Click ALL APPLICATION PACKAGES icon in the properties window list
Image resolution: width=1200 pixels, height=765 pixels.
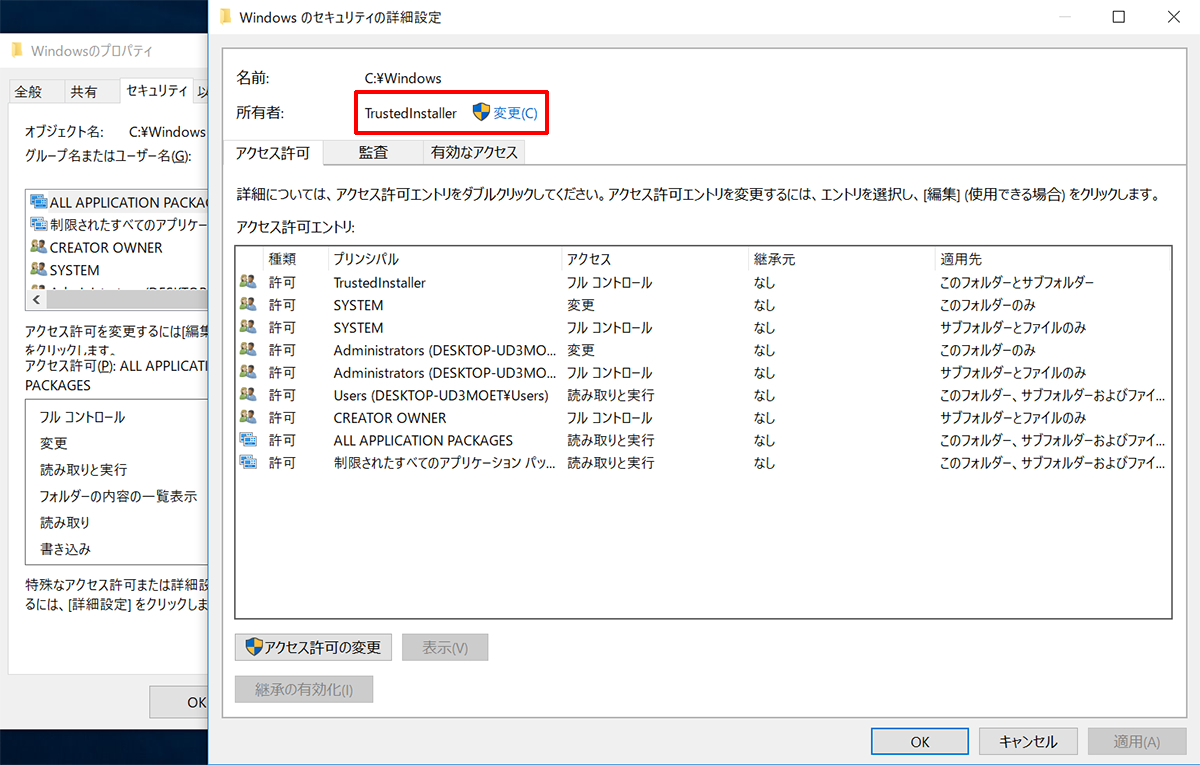[39, 202]
